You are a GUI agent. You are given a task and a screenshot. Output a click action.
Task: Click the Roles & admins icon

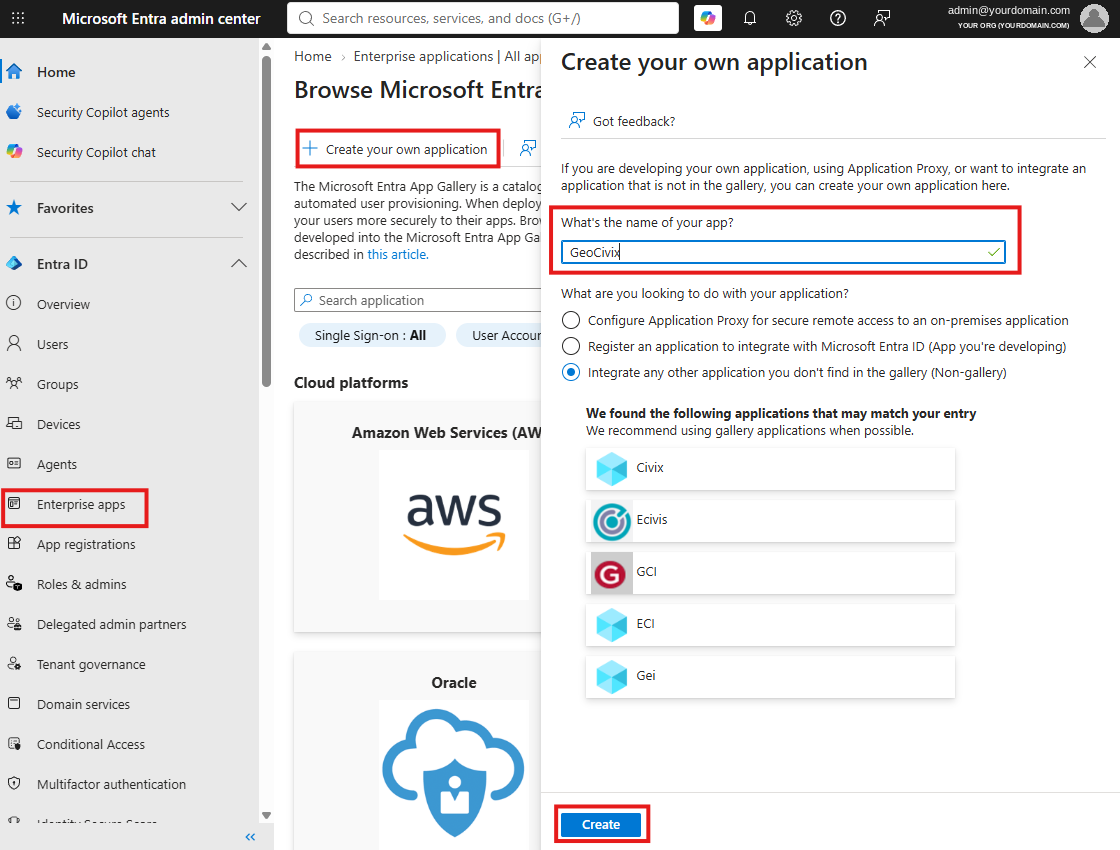pyautogui.click(x=14, y=584)
